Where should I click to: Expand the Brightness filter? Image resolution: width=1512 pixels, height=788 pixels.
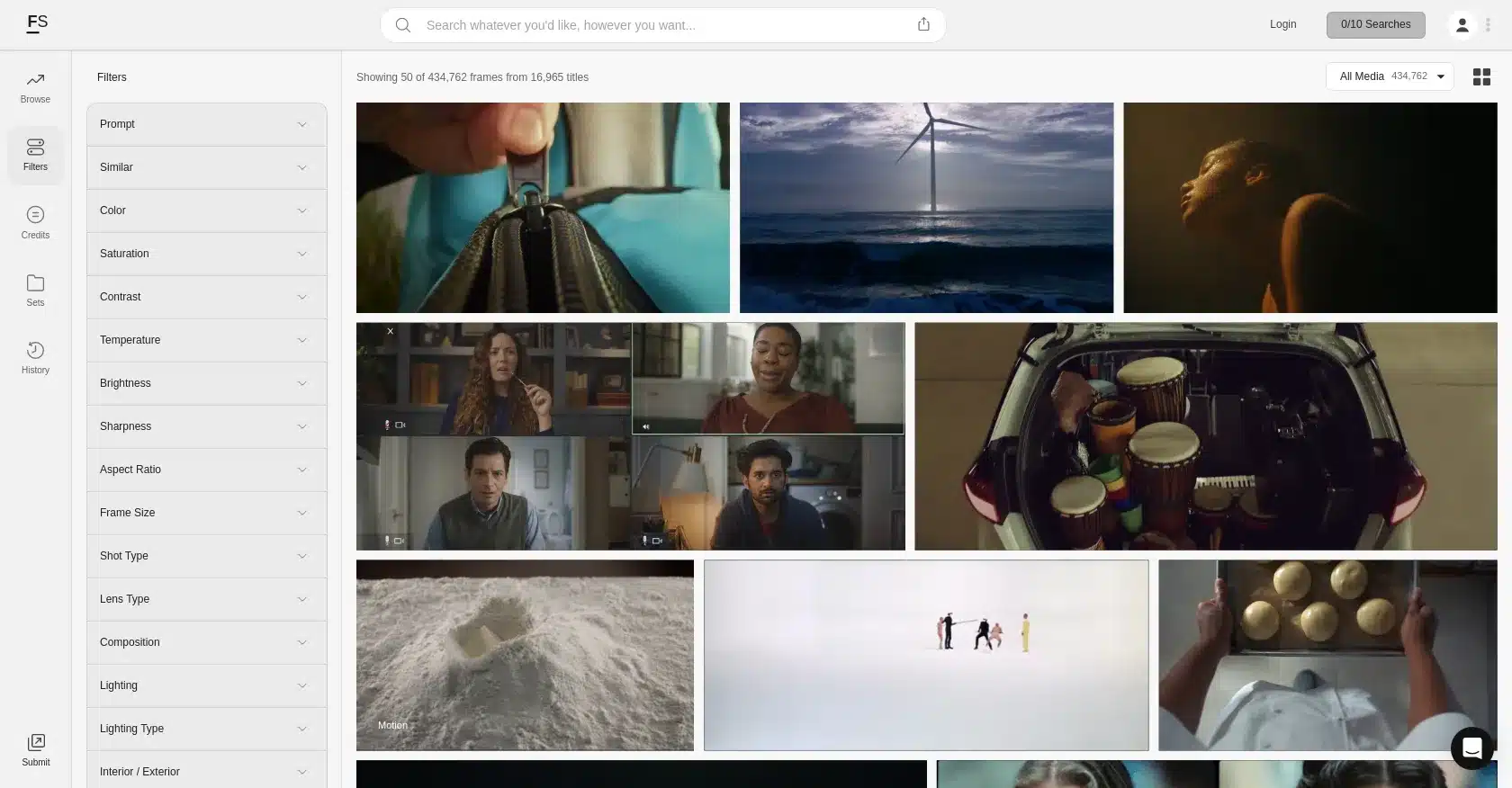point(207,383)
